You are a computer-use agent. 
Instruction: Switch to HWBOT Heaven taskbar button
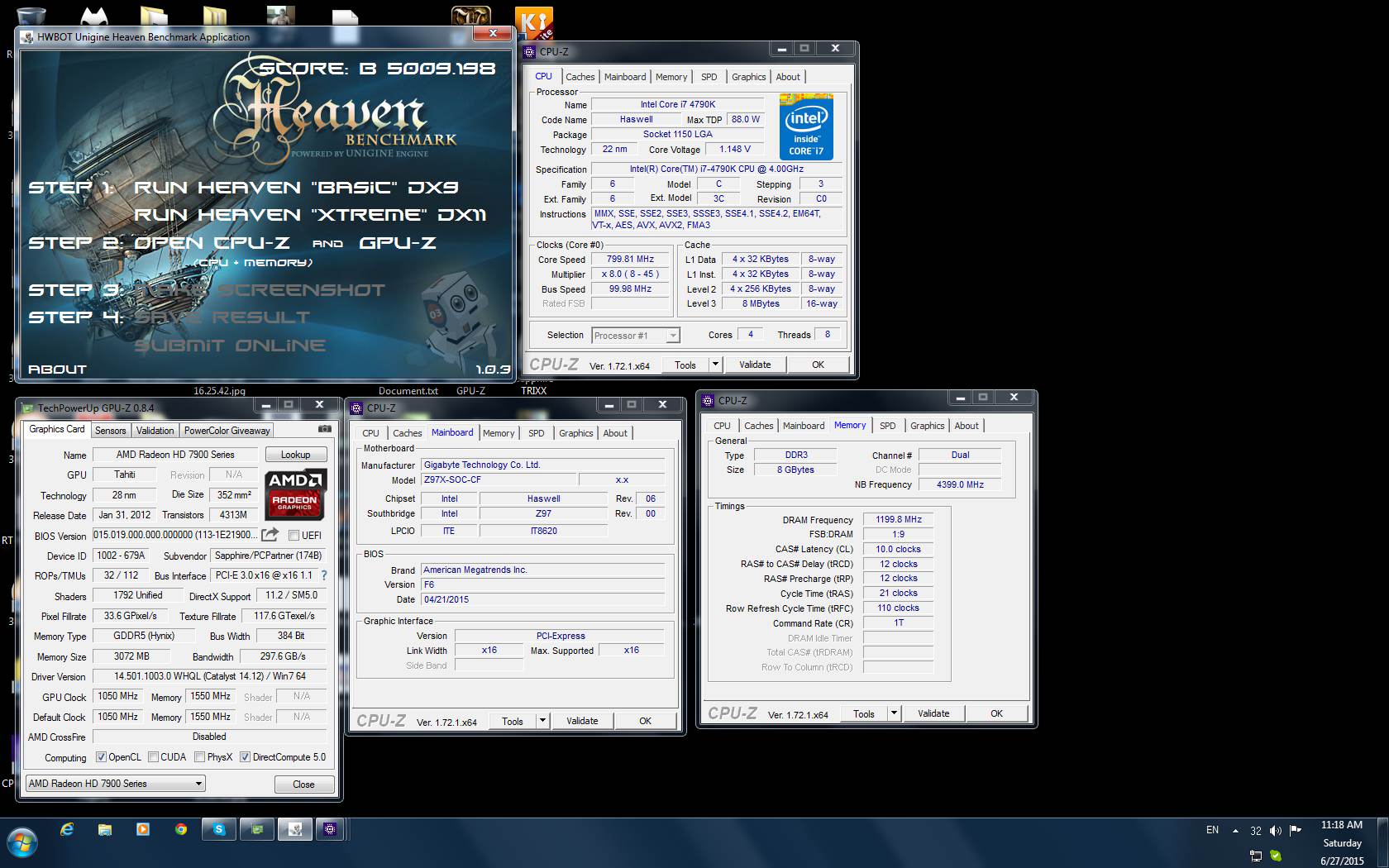point(294,829)
